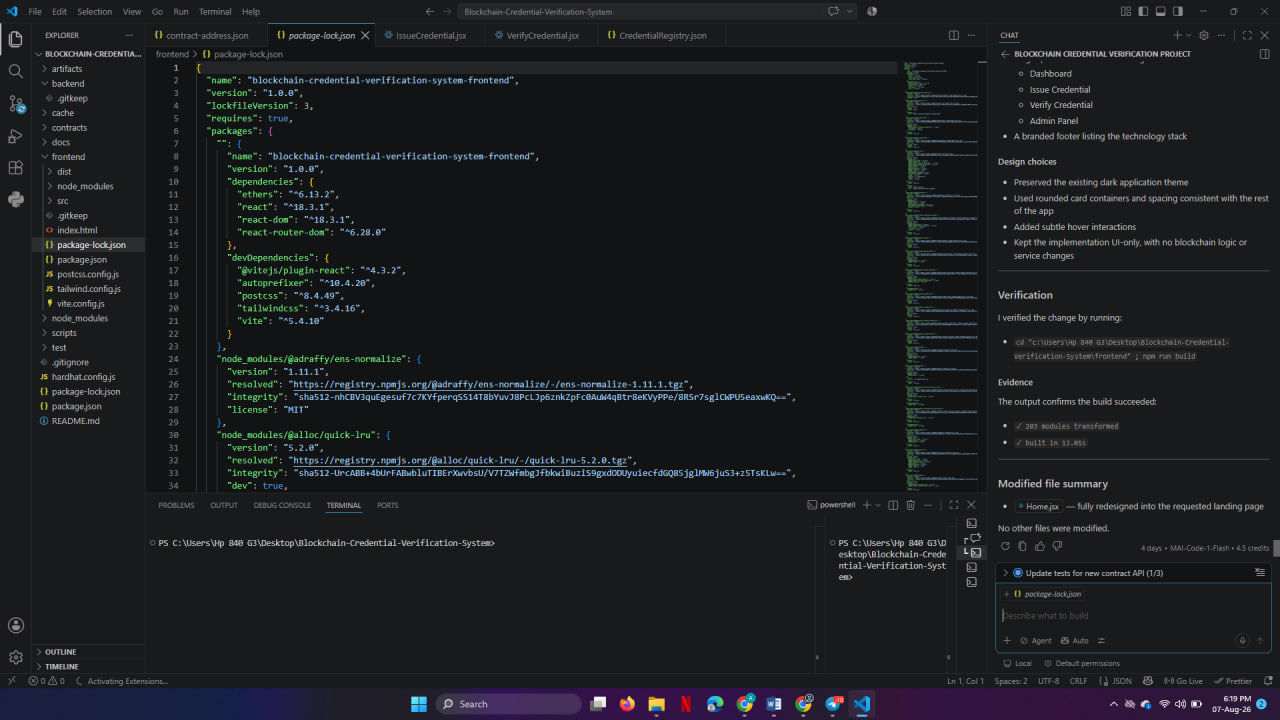
Task: Mark chat response as helpful (thumbs up)
Action: [x=1040, y=546]
